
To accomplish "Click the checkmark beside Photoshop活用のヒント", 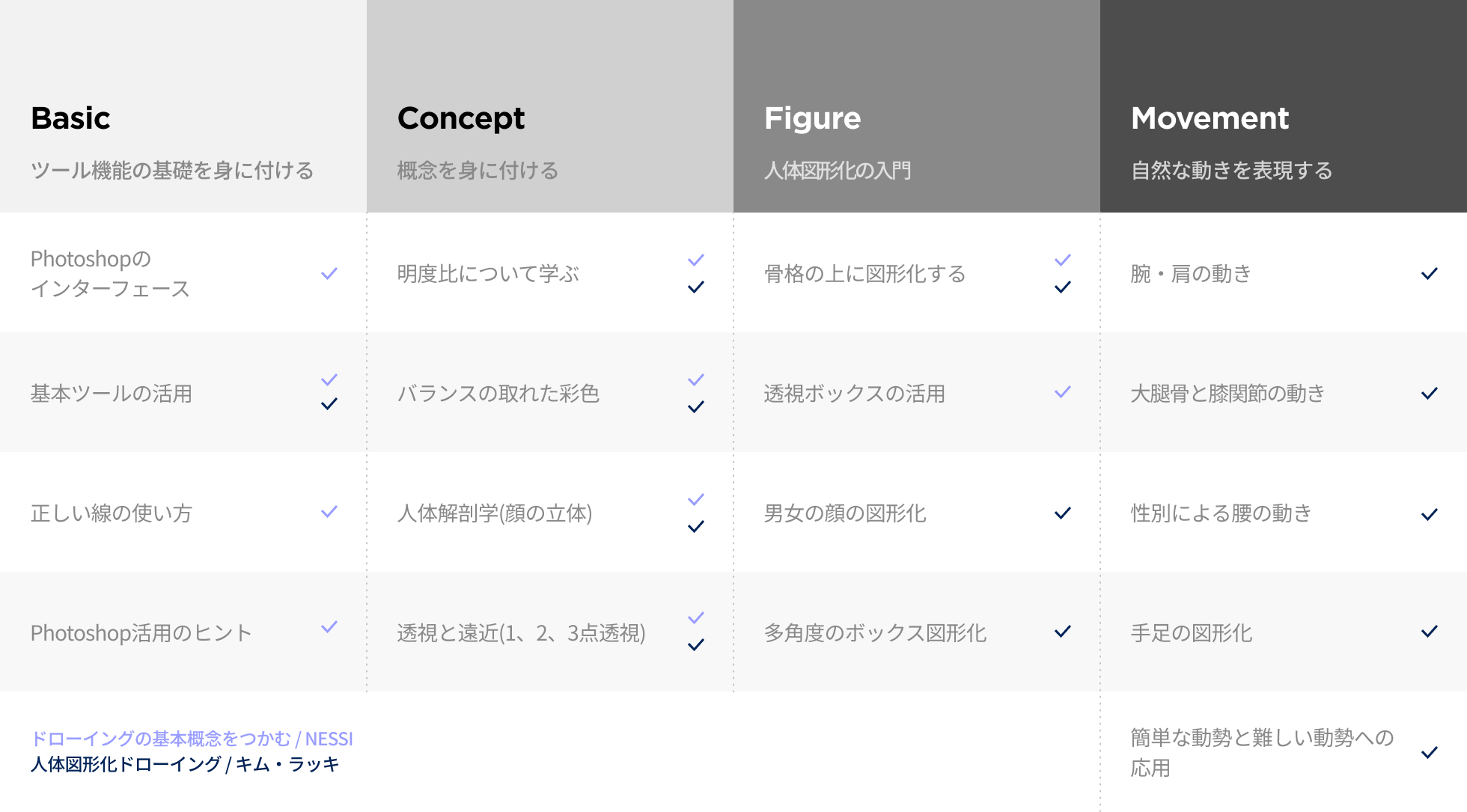I will [329, 627].
